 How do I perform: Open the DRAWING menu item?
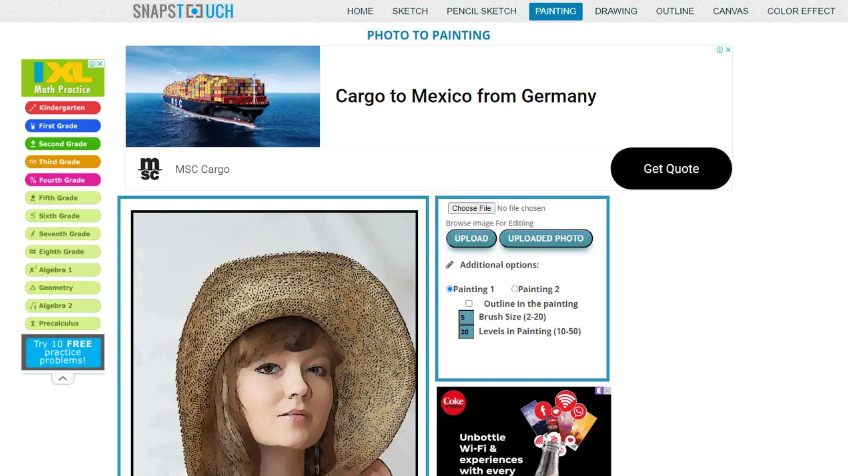(616, 11)
